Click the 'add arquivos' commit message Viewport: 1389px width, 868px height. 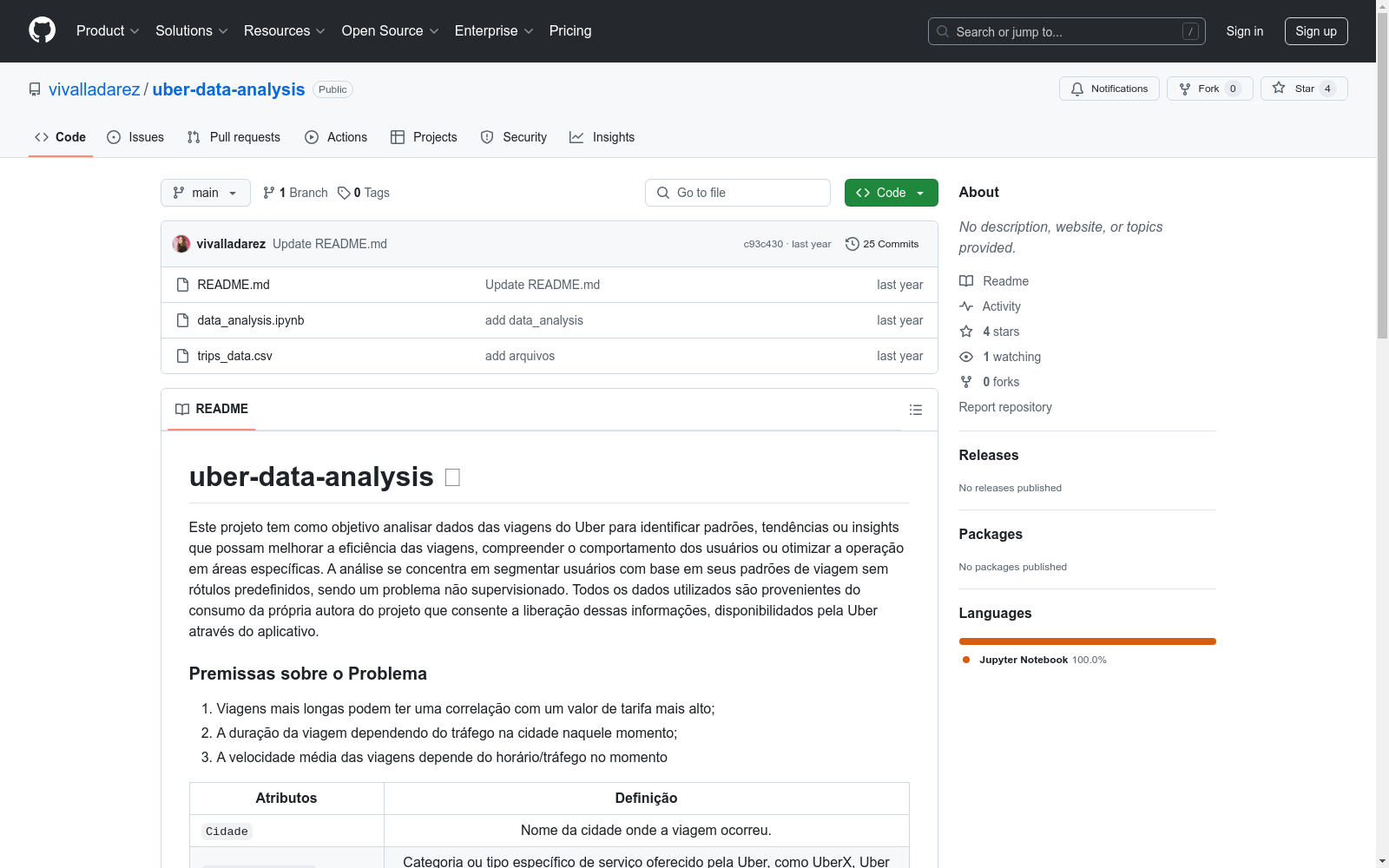pyautogui.click(x=520, y=356)
